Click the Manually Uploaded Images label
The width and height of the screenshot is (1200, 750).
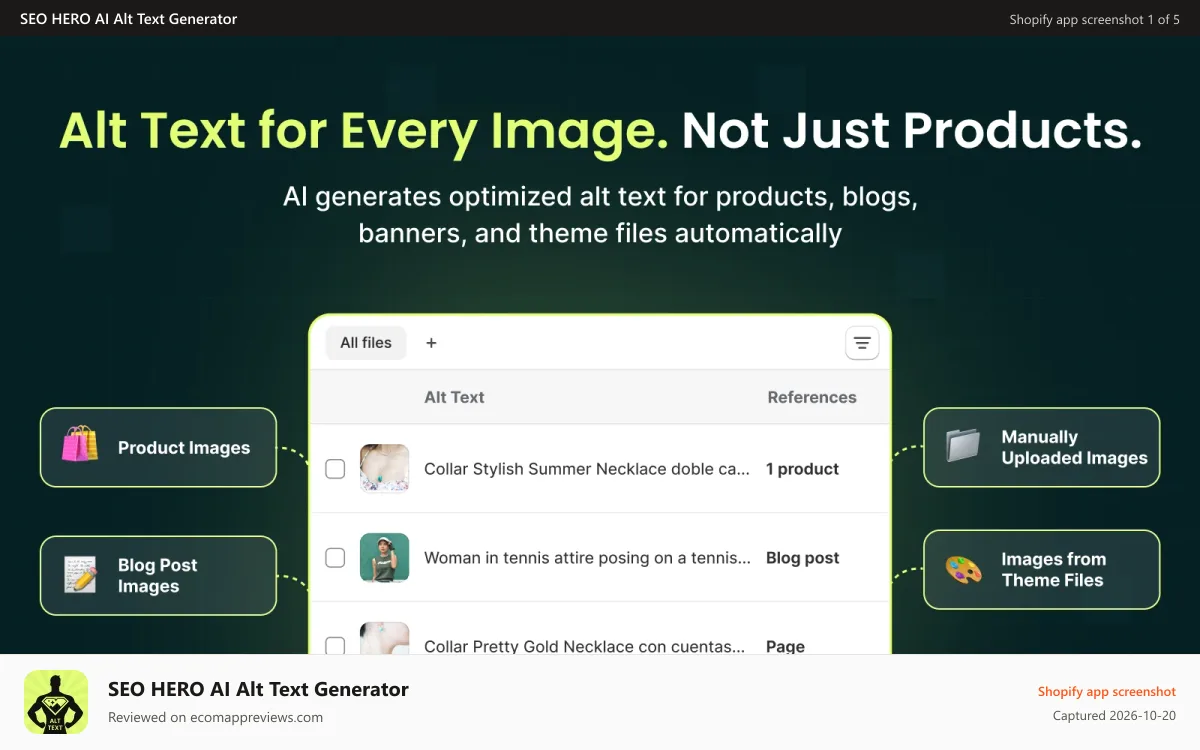click(1074, 448)
